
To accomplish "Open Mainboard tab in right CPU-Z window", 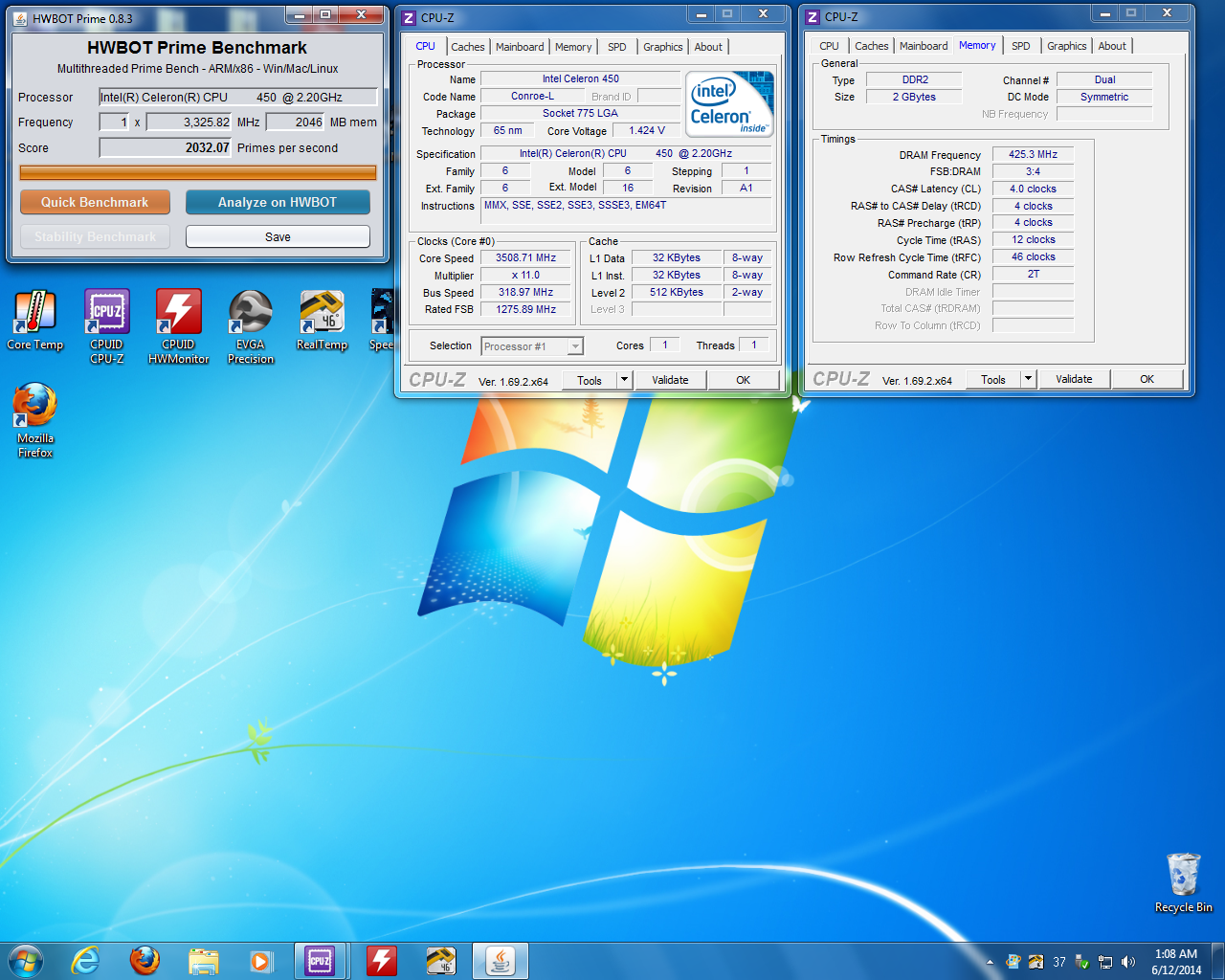I will [x=924, y=46].
